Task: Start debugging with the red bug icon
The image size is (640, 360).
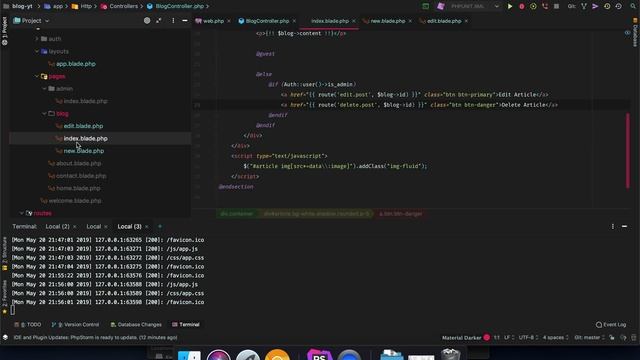Action: [x=521, y=6]
